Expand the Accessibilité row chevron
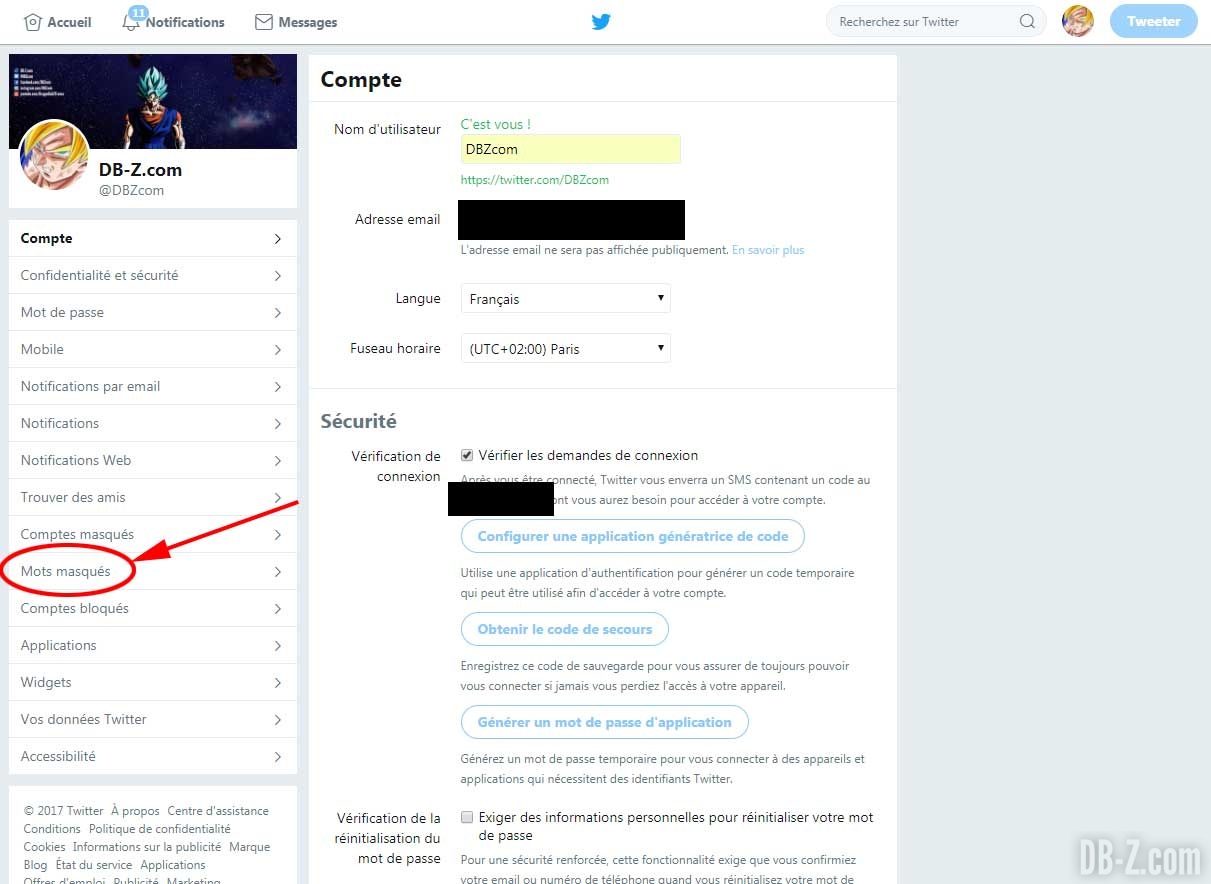Screen dimensions: 1211x884 278,757
